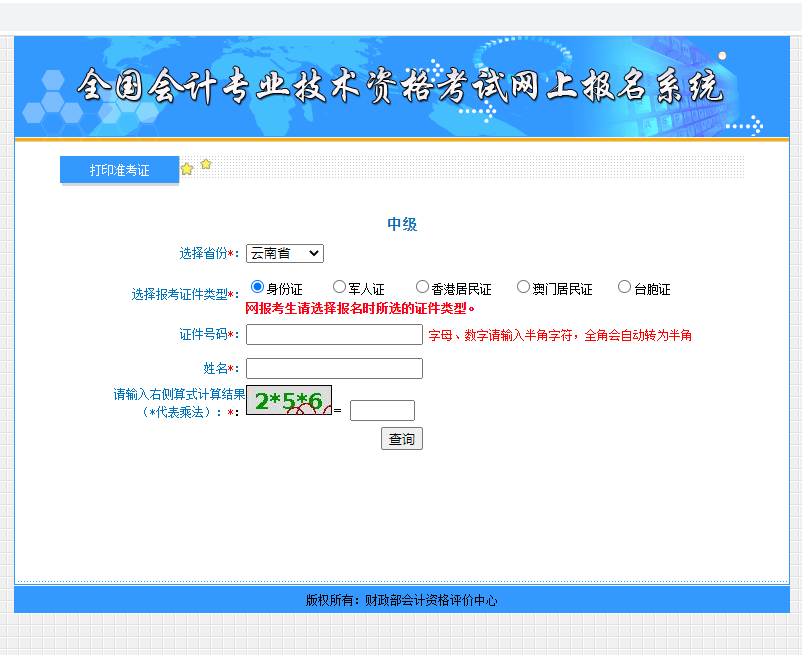The width and height of the screenshot is (802, 655).
Task: Click the smaller star icon right of tab
Action: pos(206,164)
